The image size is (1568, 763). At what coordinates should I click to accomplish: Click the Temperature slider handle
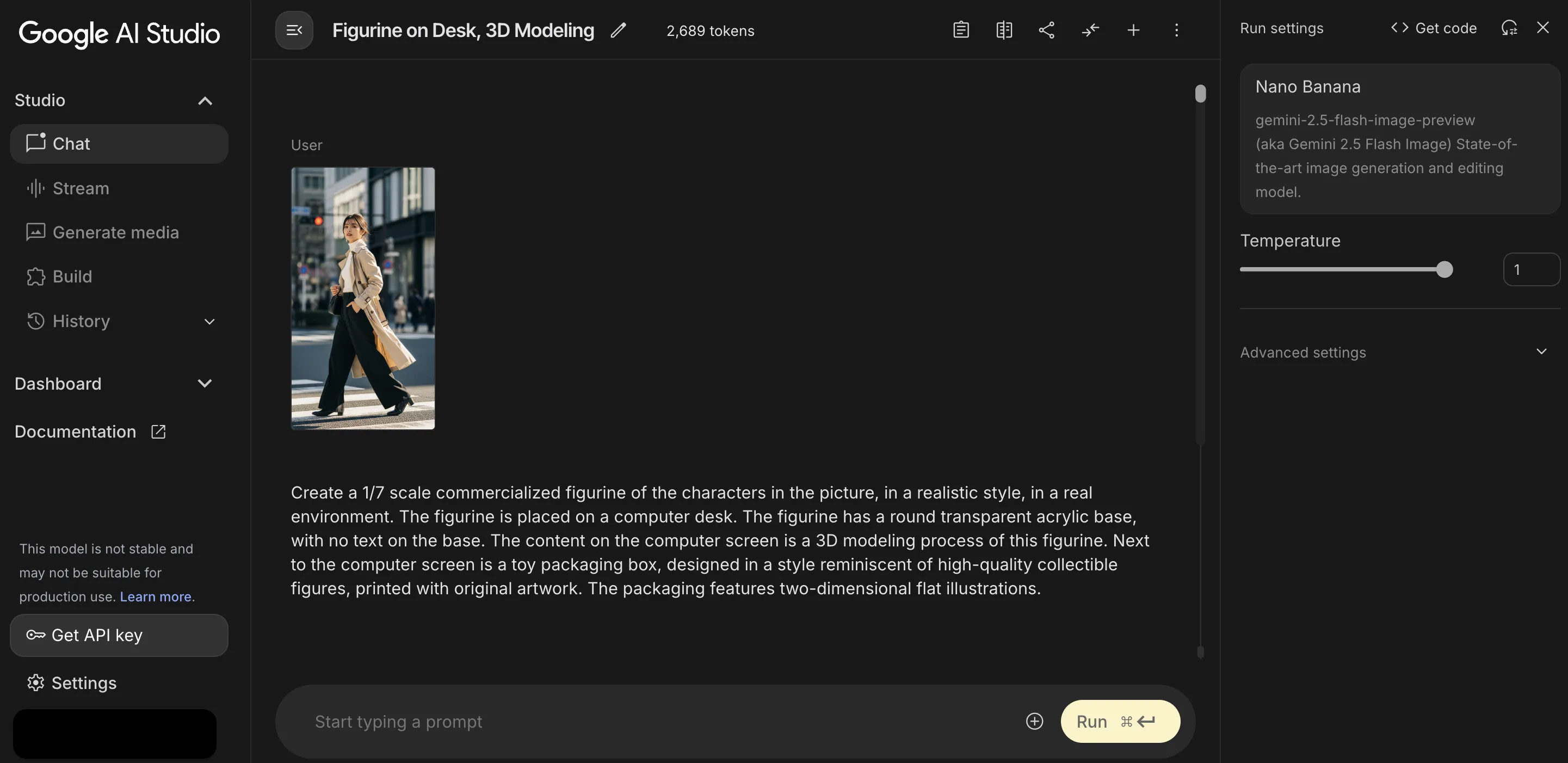click(1444, 269)
